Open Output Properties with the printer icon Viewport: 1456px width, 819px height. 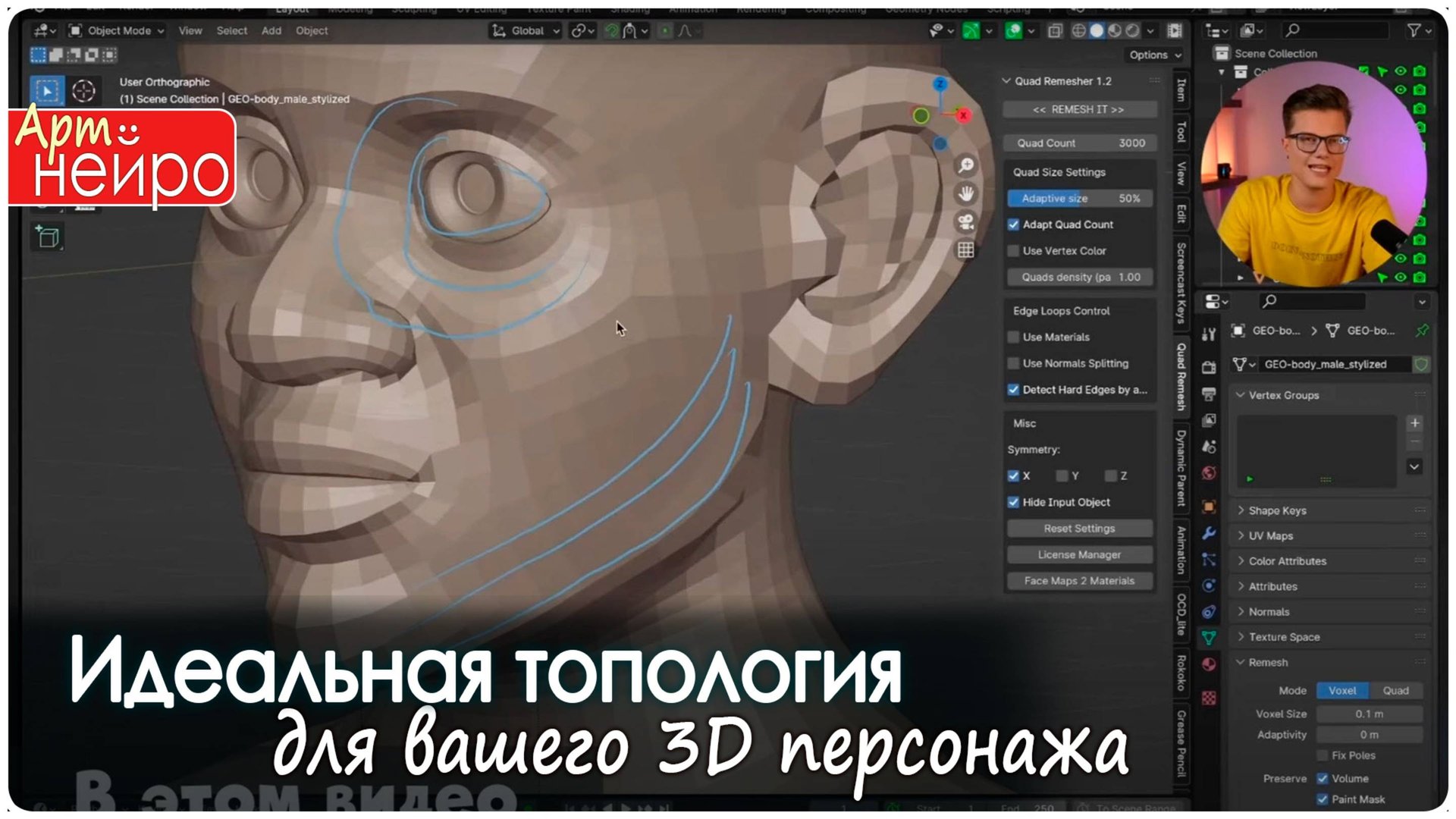[1210, 391]
